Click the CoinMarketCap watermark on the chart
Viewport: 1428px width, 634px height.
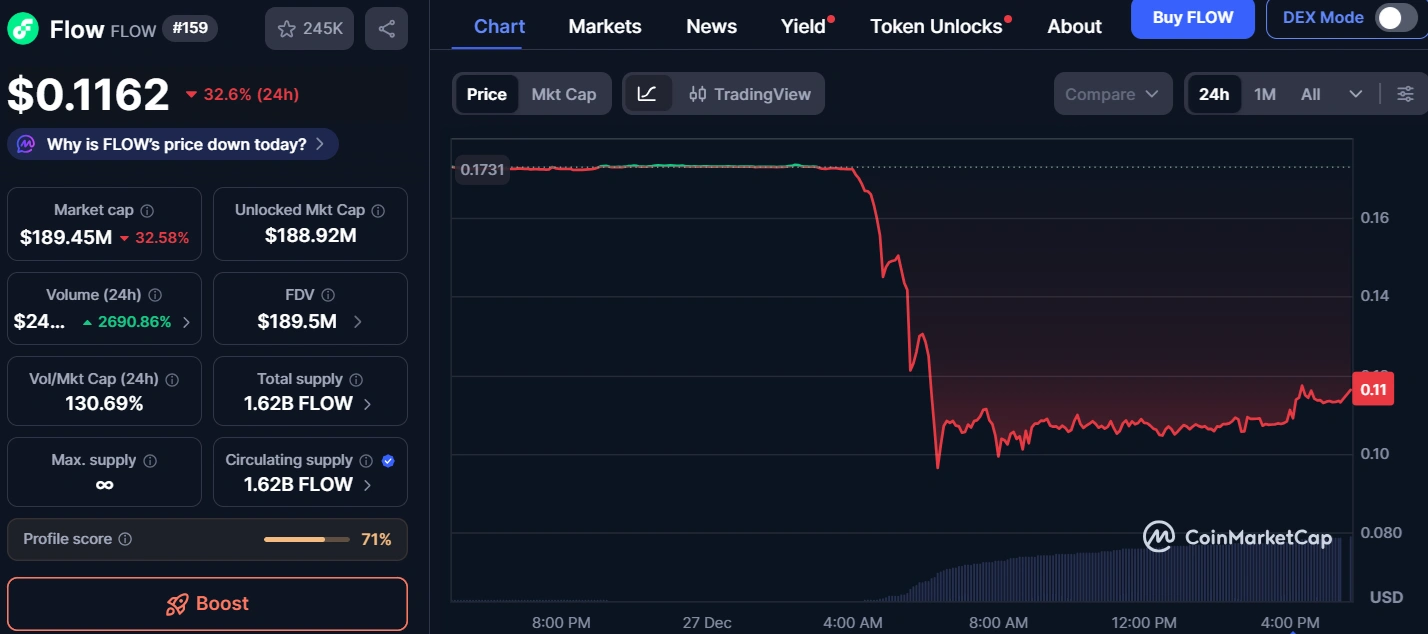(1237, 537)
